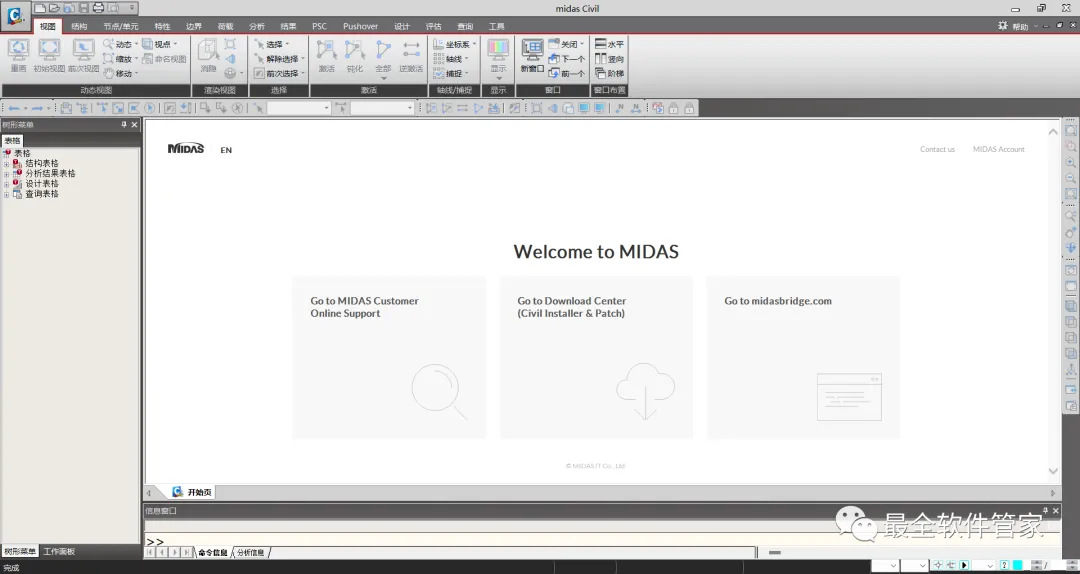
Task: Close the 树形菜单 tree menu panel
Action: 134,125
